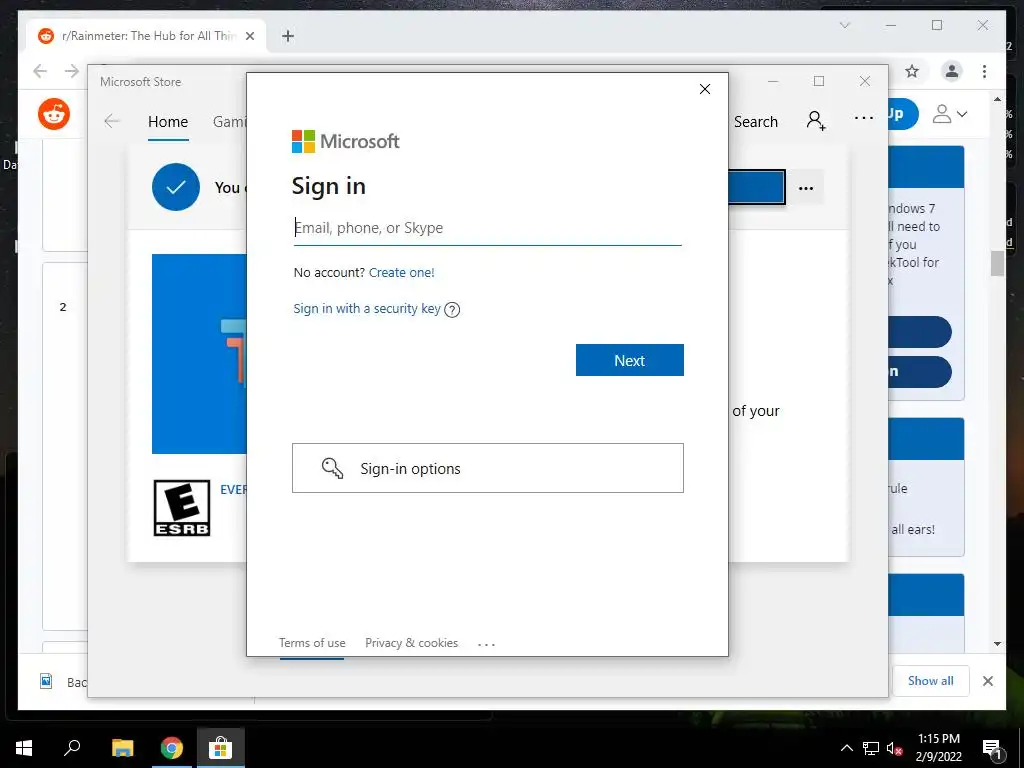The width and height of the screenshot is (1024, 768).
Task: Click the muted volume tray icon
Action: (x=894, y=748)
